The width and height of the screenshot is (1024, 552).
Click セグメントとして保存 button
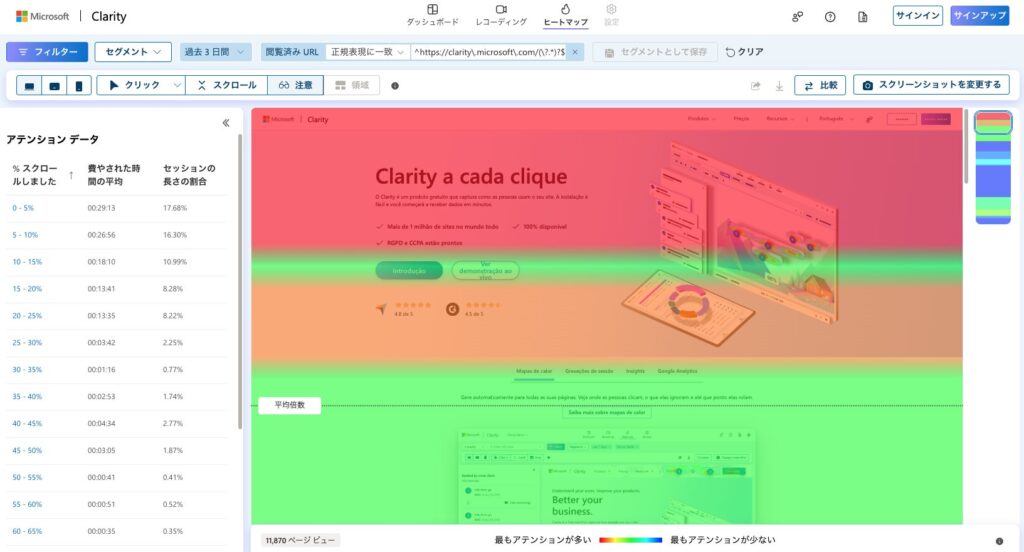coord(655,52)
